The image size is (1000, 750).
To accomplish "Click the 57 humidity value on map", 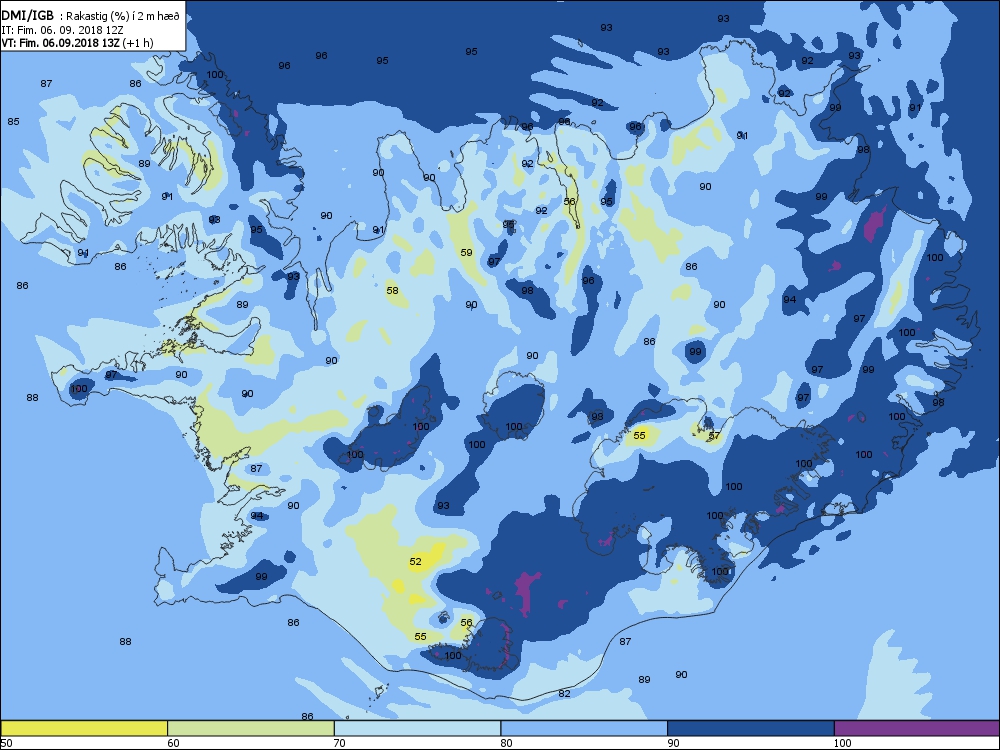I will (x=714, y=436).
